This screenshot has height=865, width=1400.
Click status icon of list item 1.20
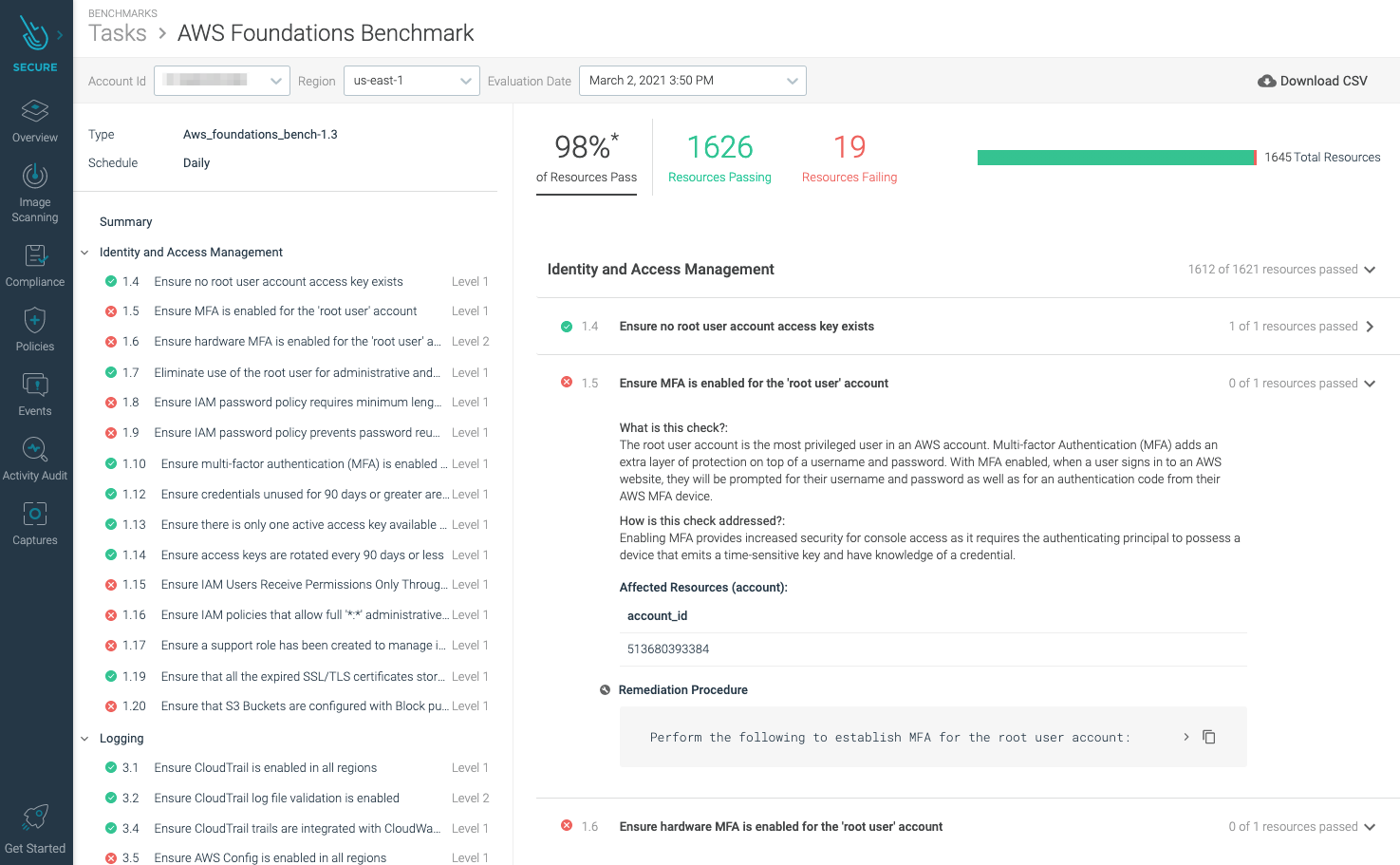pos(111,706)
